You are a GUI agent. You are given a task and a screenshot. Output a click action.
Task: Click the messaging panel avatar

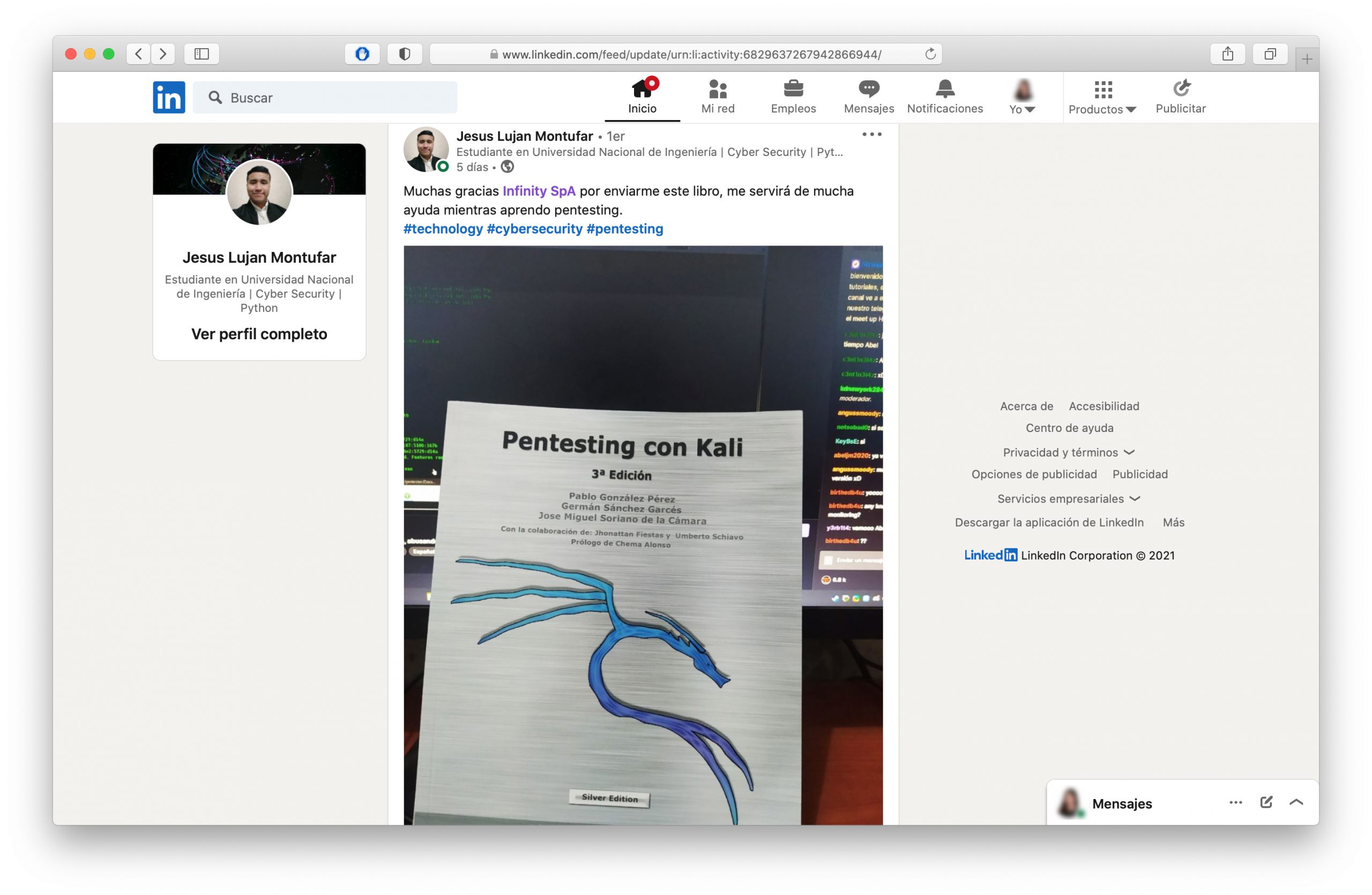tap(1070, 803)
